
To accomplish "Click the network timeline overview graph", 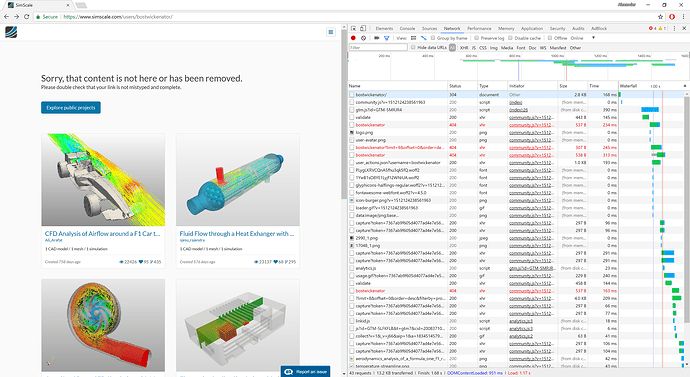I will pyautogui.click(x=518, y=66).
